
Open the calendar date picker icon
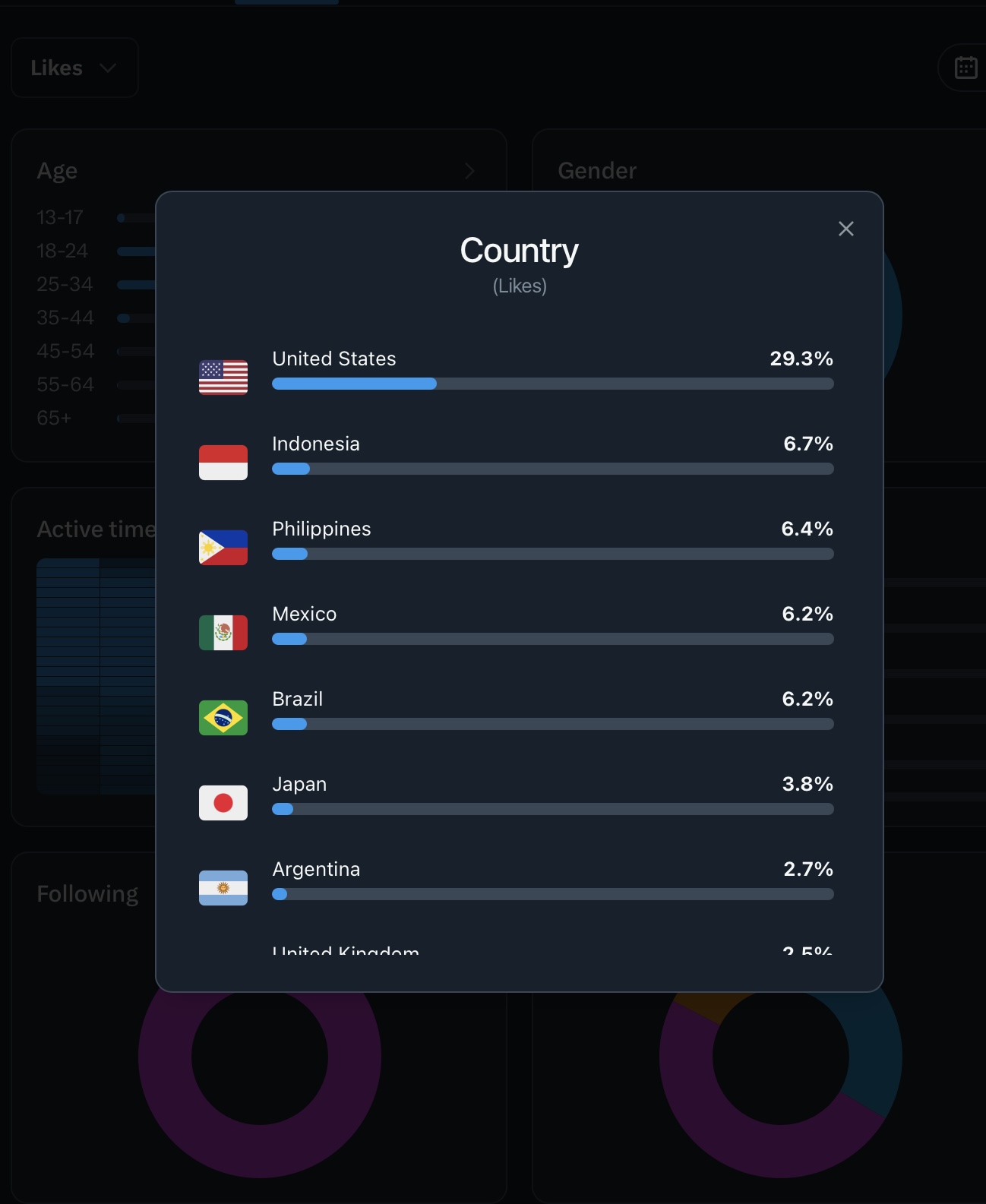(965, 68)
